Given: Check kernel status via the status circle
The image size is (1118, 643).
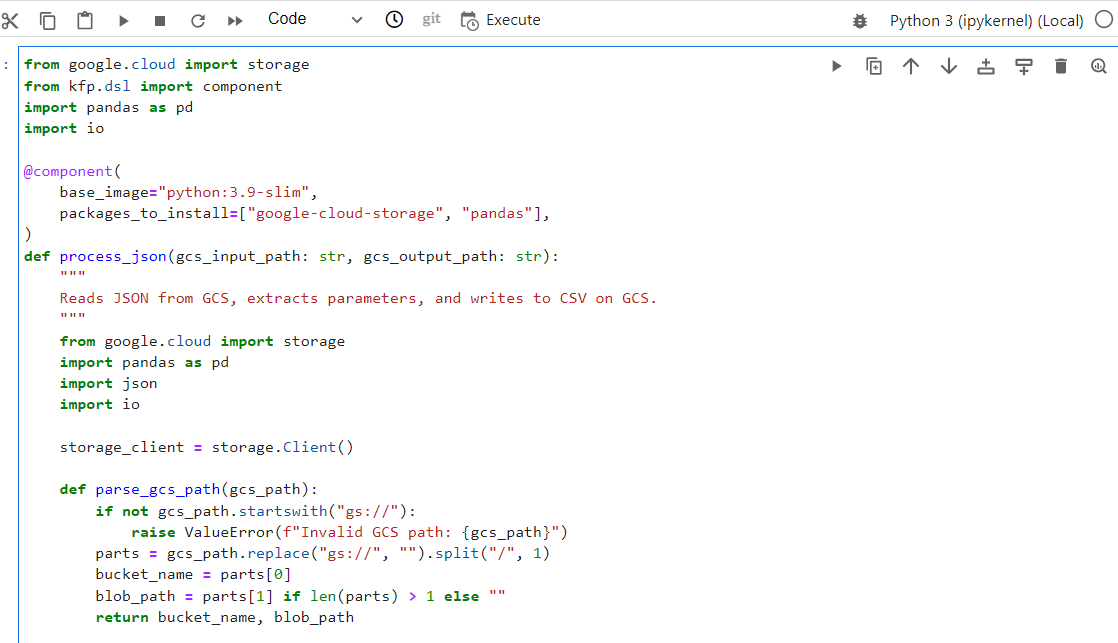Looking at the screenshot, I should (1105, 19).
